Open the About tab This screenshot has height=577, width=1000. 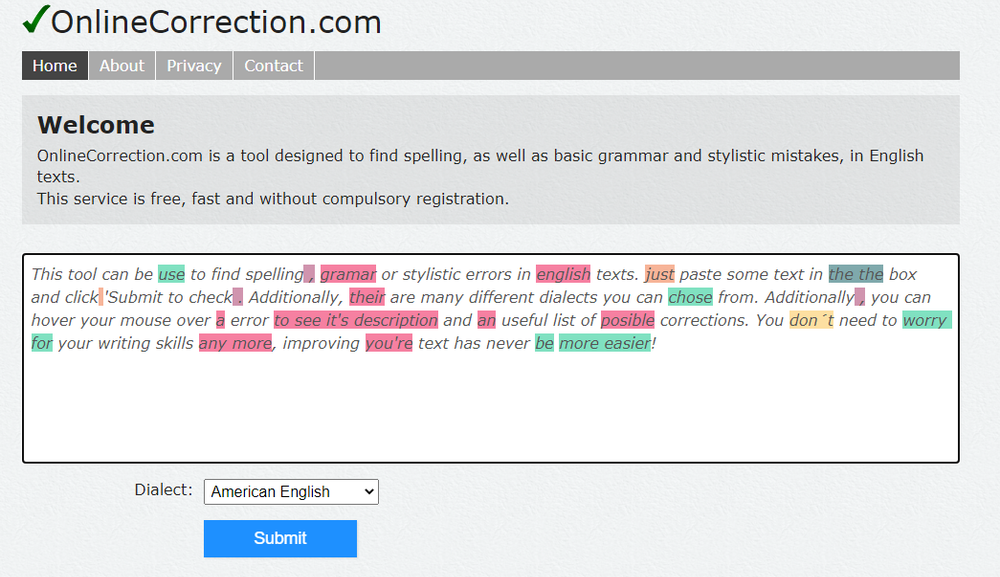click(x=121, y=65)
